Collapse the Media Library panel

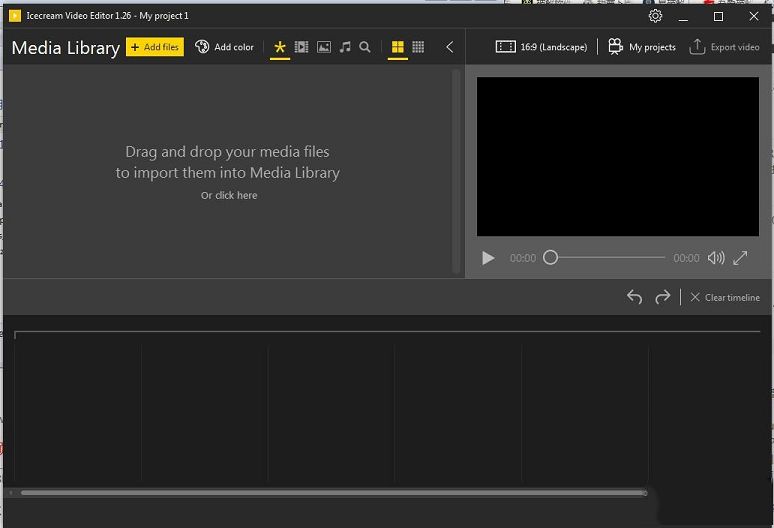[449, 47]
